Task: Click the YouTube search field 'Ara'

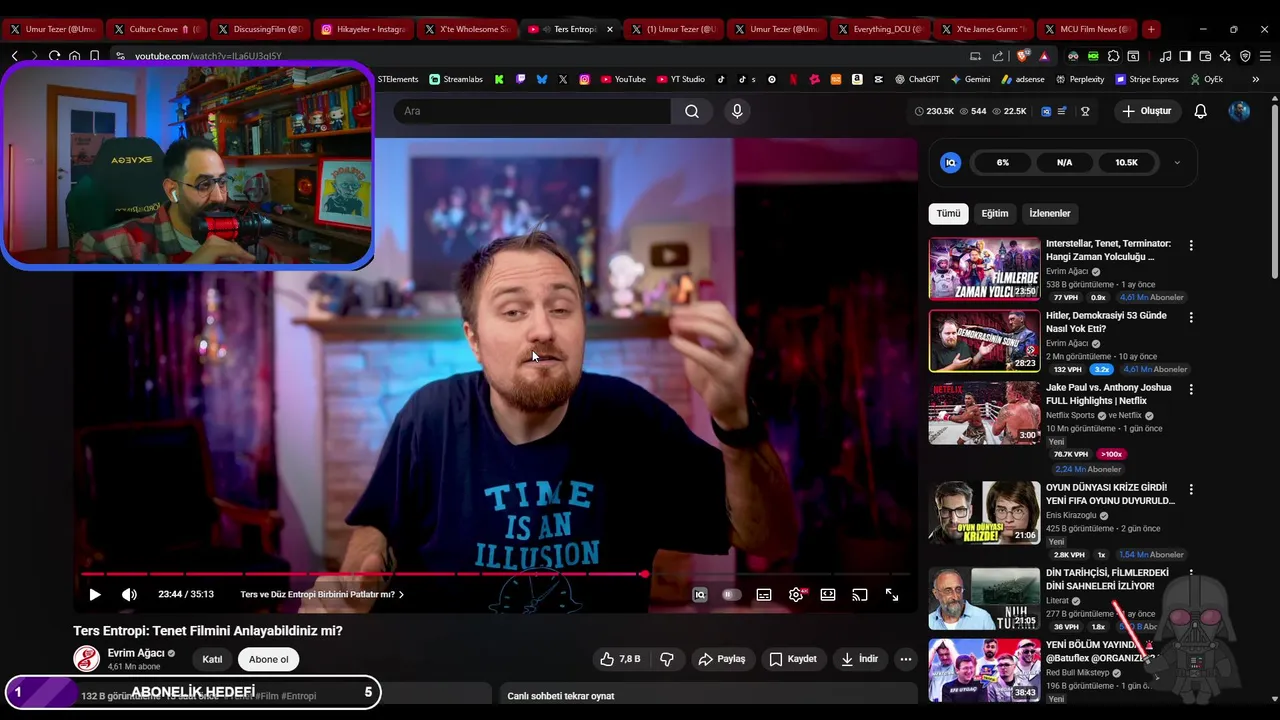Action: pos(532,111)
